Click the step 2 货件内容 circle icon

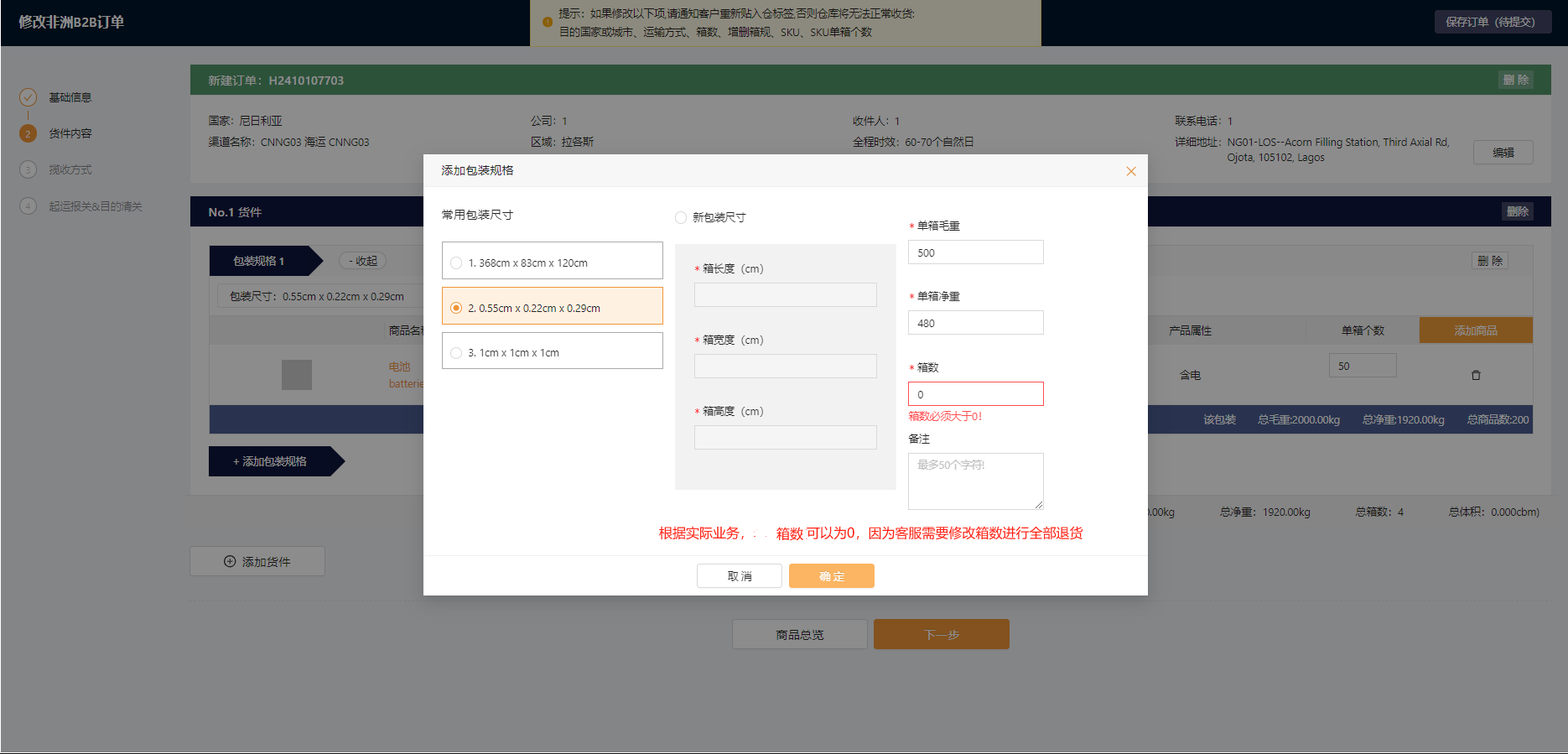point(28,133)
